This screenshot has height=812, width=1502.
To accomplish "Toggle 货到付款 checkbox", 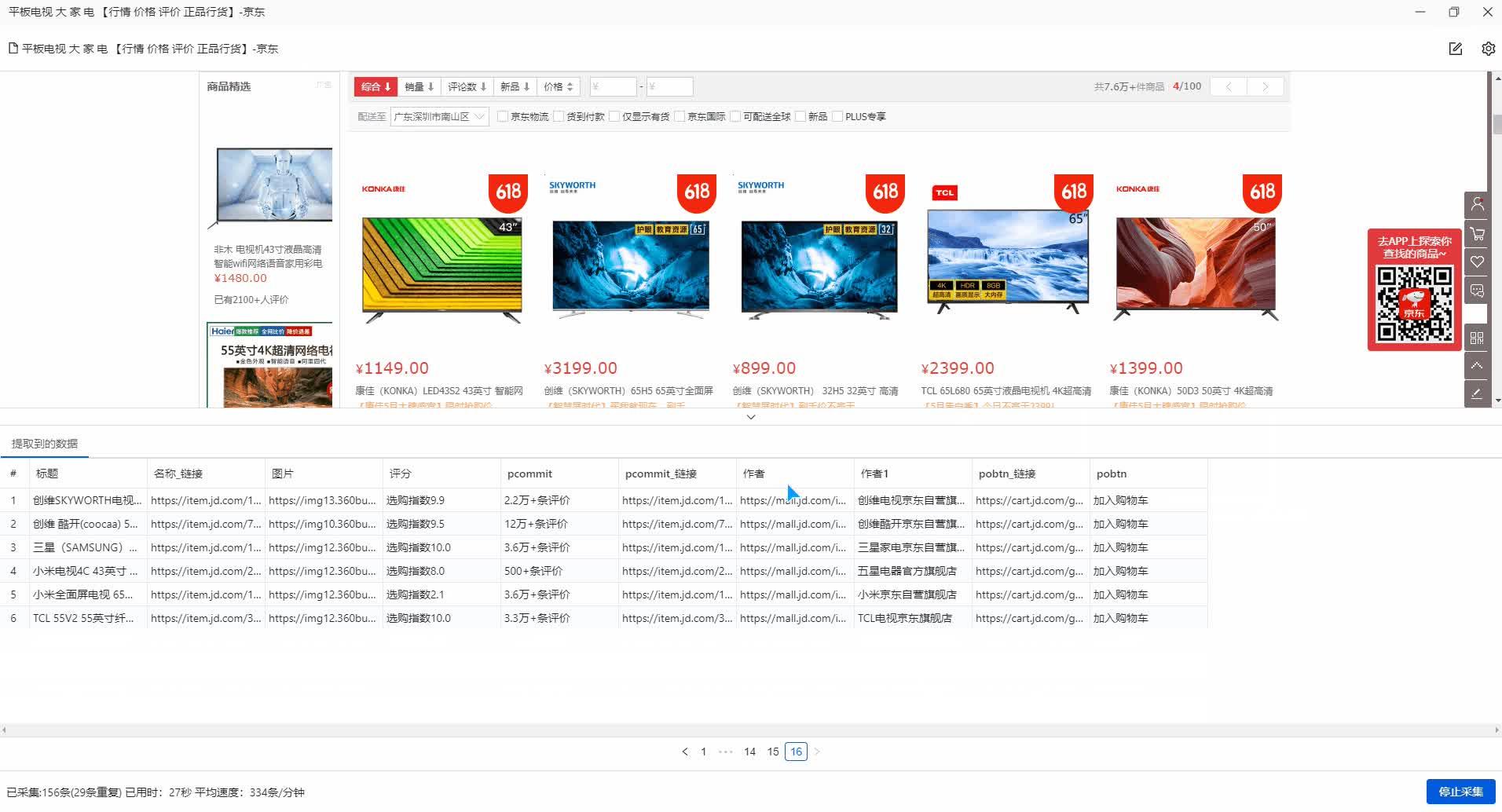I will pos(559,116).
